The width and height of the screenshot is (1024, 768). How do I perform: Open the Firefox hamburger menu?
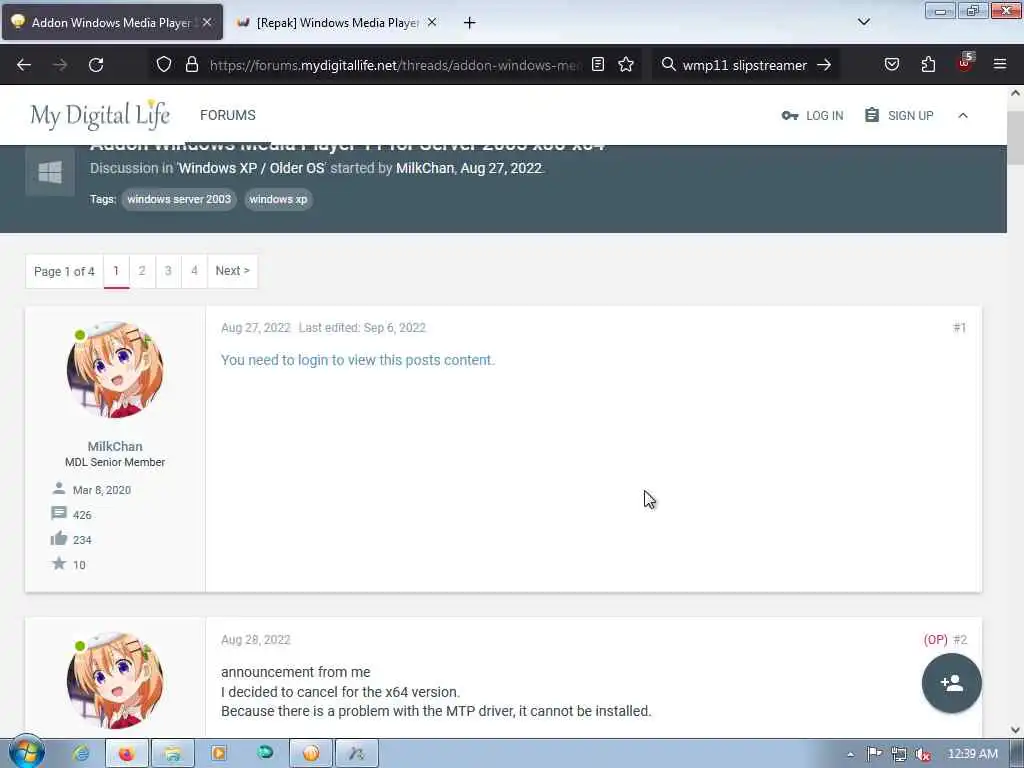1000,64
